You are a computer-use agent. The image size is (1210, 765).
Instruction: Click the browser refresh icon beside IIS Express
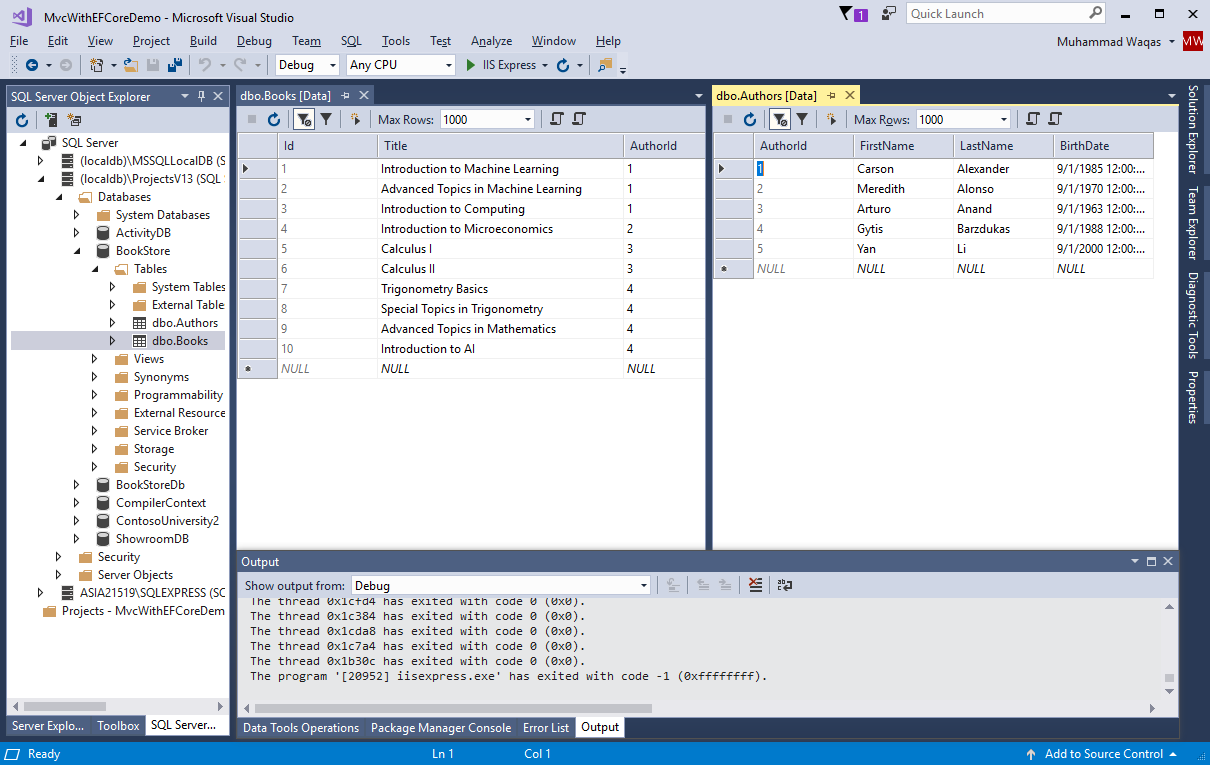click(x=563, y=65)
